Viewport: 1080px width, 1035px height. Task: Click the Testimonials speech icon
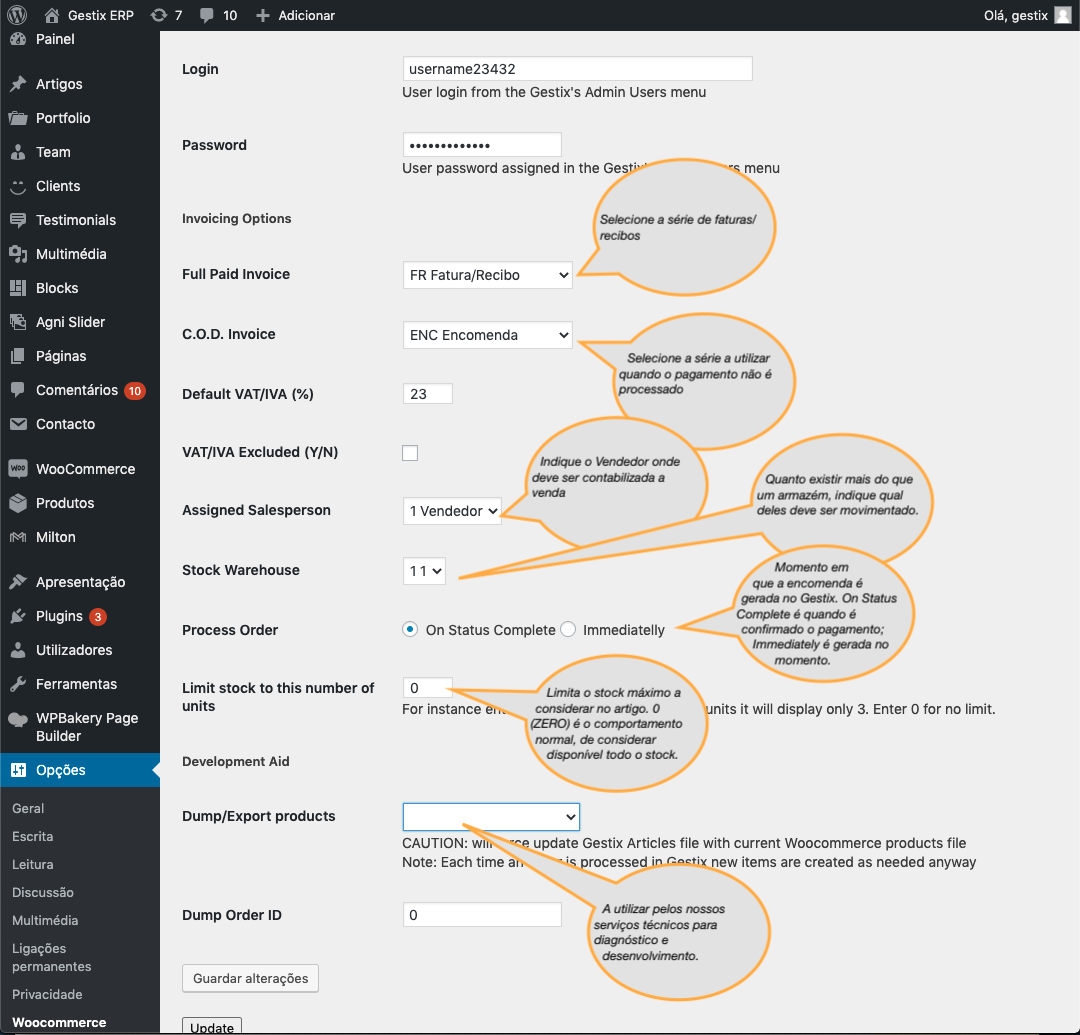[x=18, y=220]
